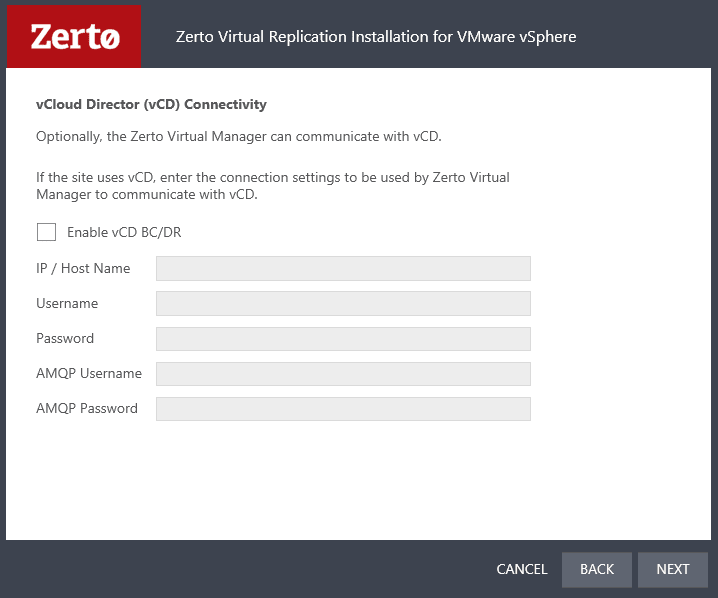Select the Username input field
The height and width of the screenshot is (598, 718).
(x=343, y=304)
